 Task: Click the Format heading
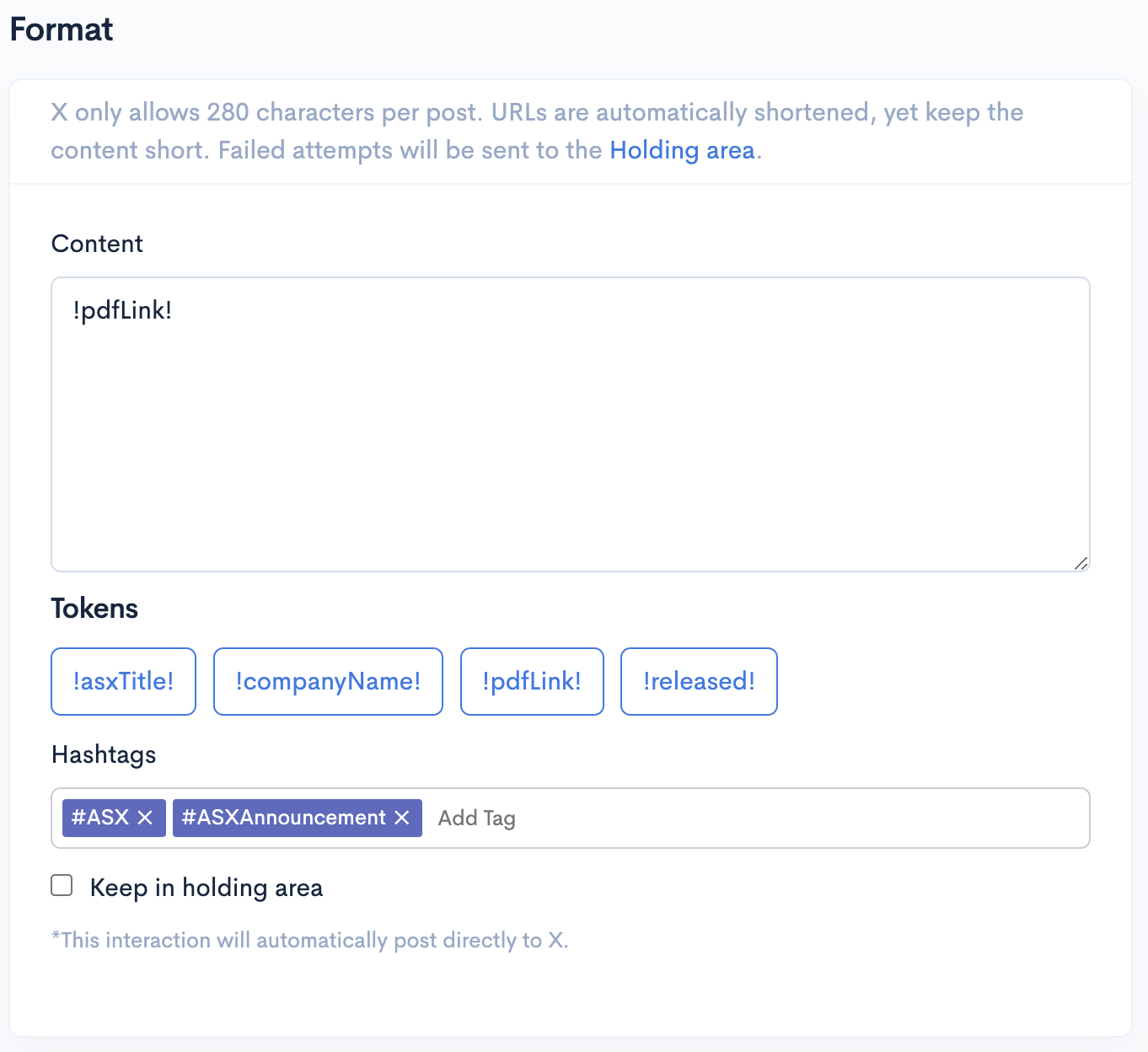click(61, 29)
